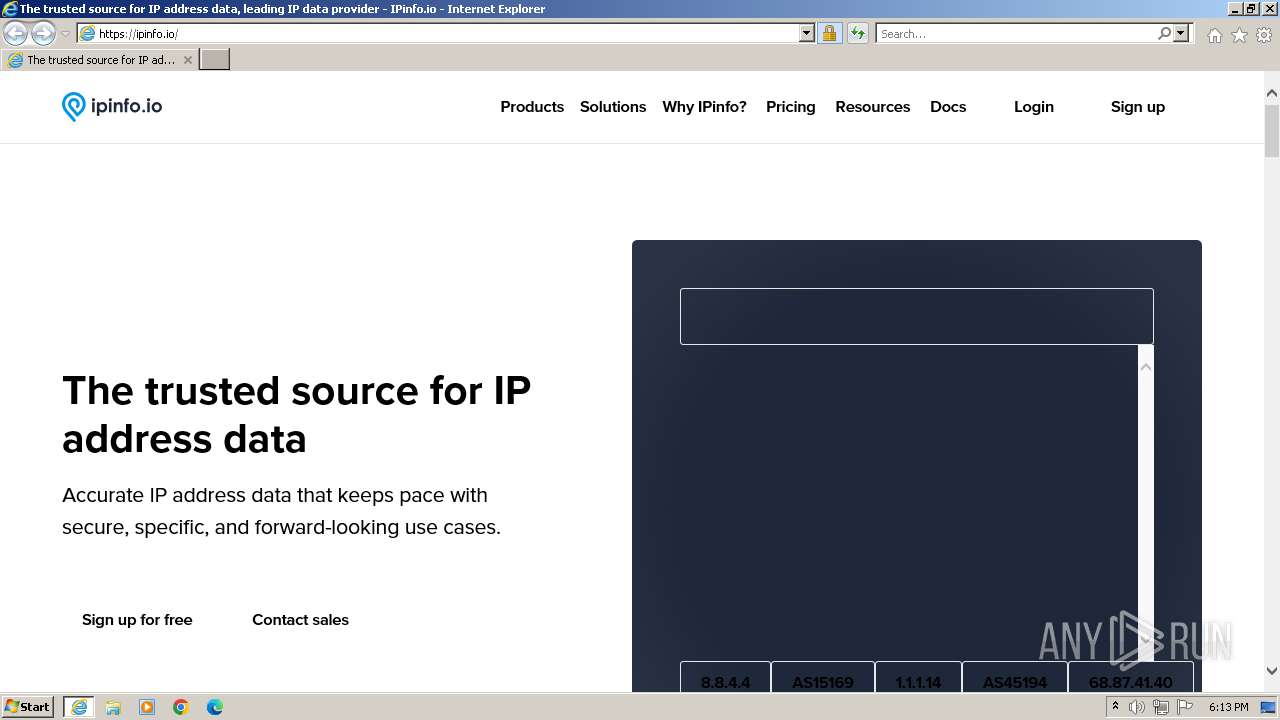
Task: Click the network tray icon
Action: (x=1161, y=707)
